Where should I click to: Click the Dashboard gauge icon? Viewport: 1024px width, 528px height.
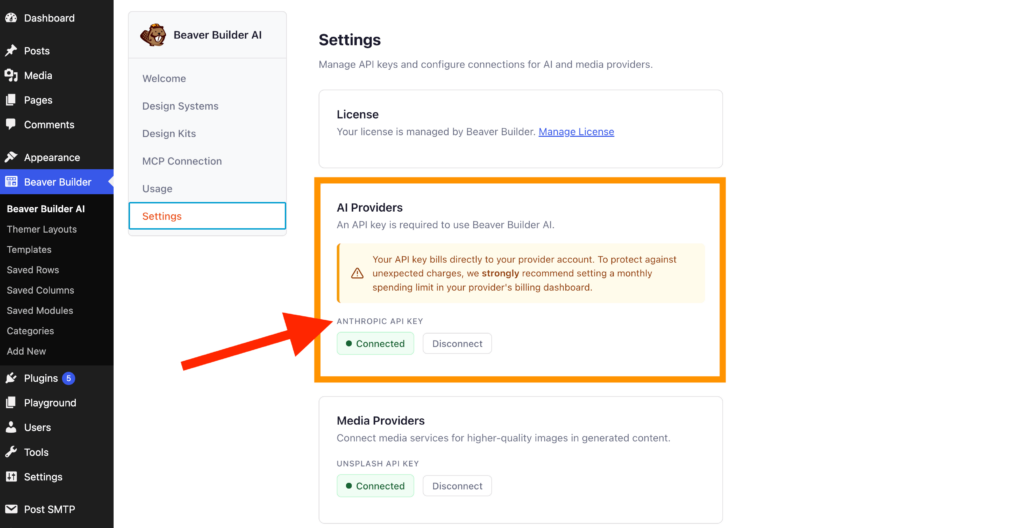tap(10, 18)
